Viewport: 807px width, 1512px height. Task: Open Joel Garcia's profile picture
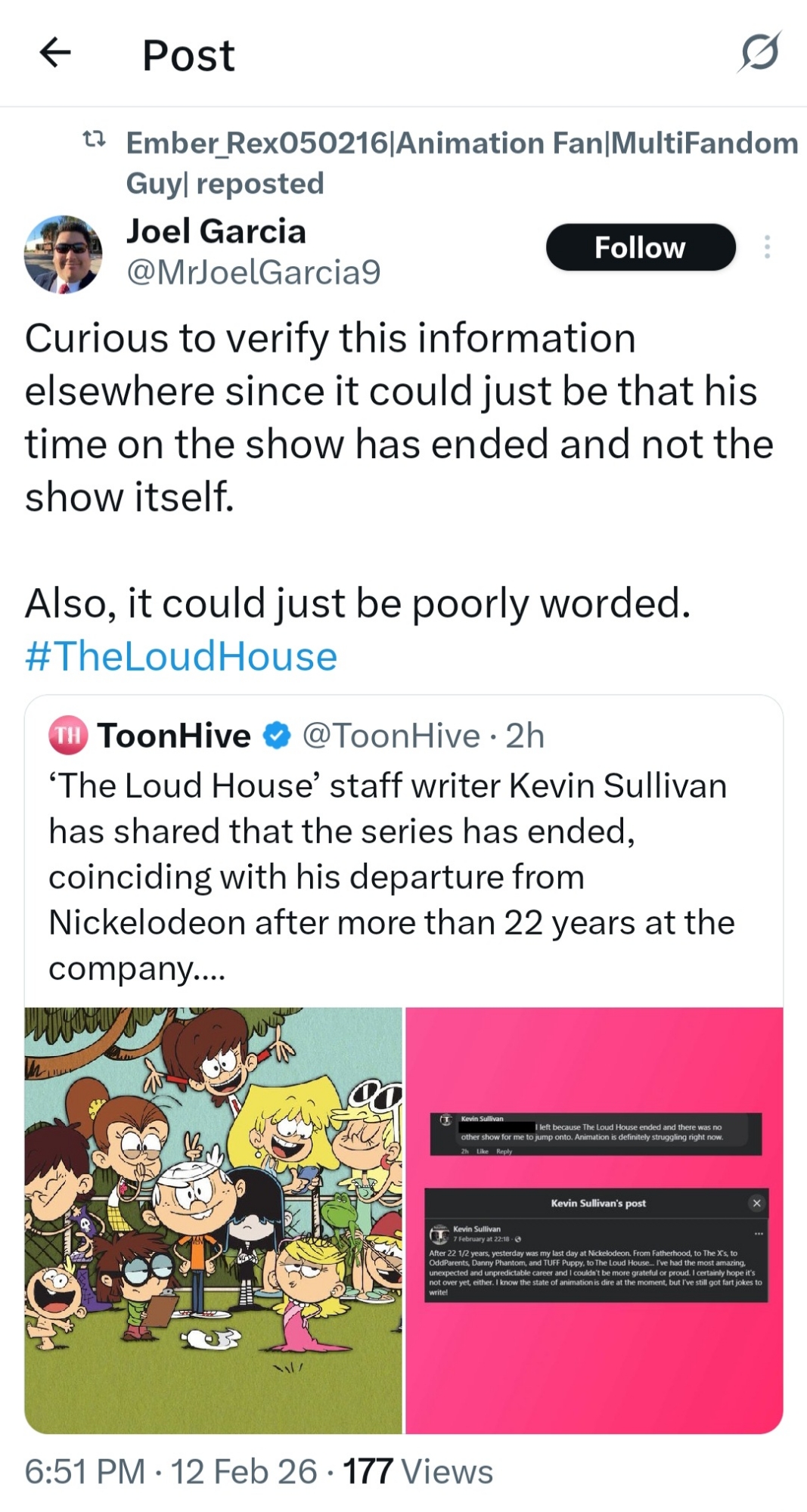[x=64, y=254]
